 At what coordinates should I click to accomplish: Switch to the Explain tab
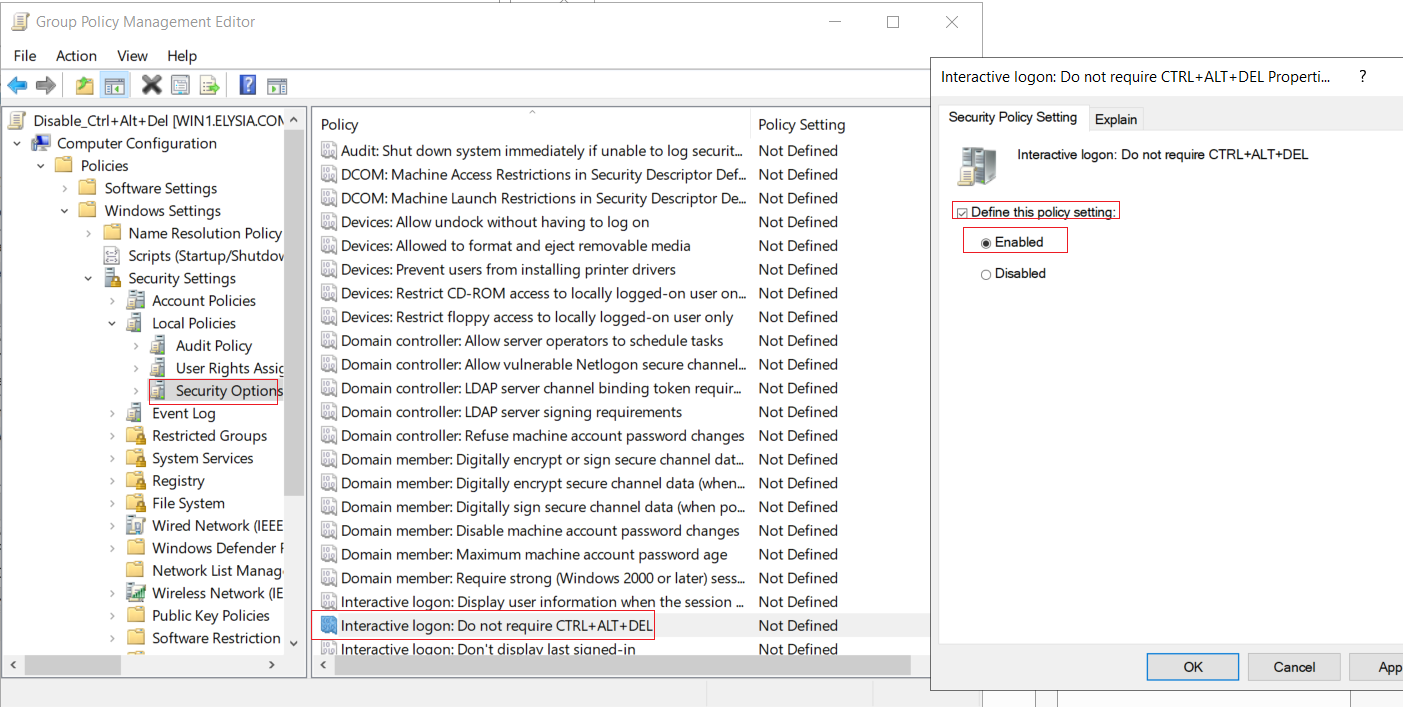coord(1116,119)
